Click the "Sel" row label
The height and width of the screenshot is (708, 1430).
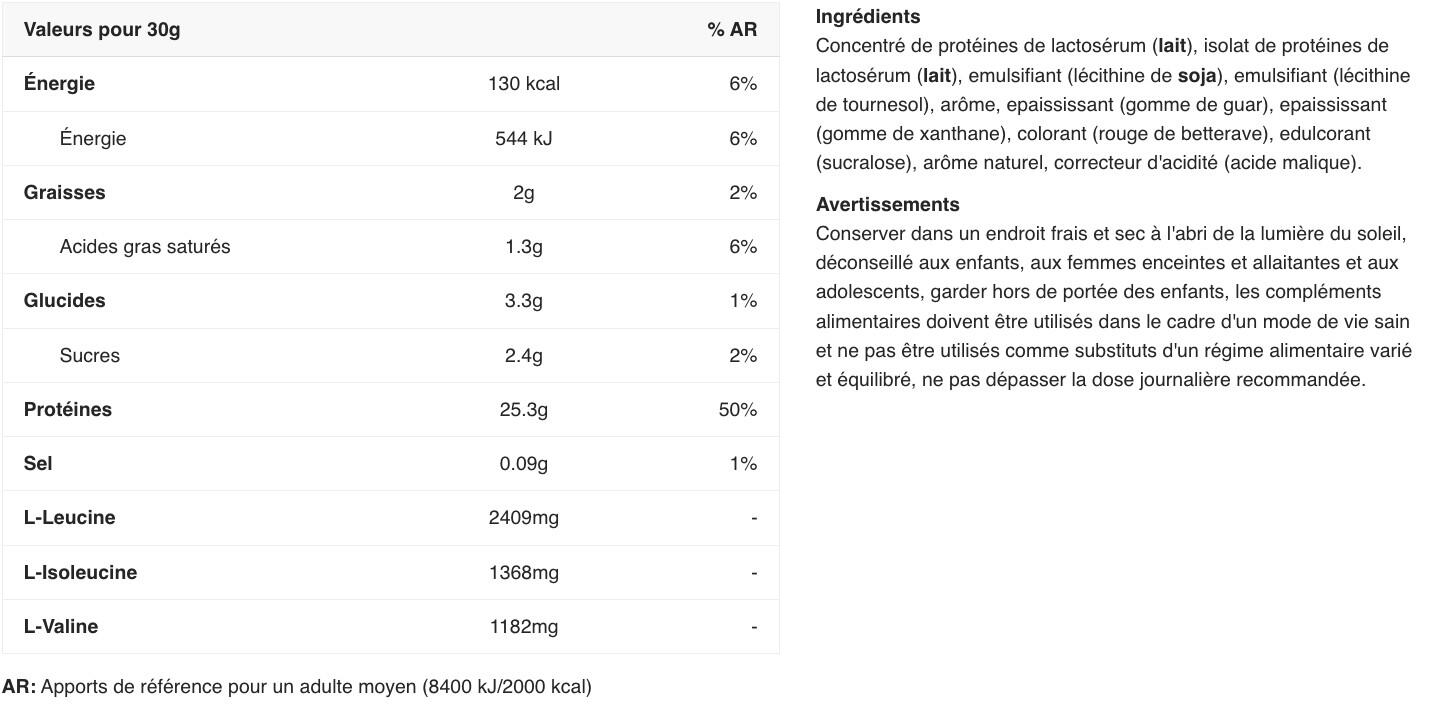tap(38, 463)
